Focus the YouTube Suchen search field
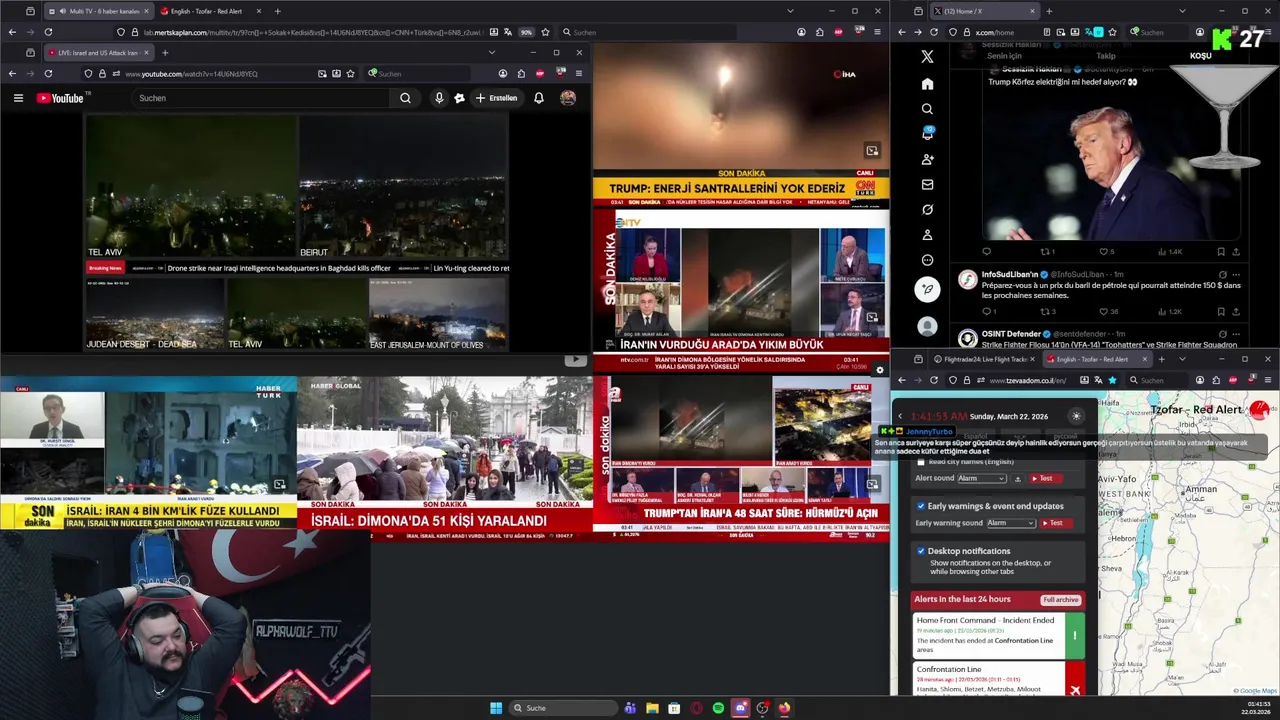Screen dimensions: 1280x720 [x=260, y=98]
